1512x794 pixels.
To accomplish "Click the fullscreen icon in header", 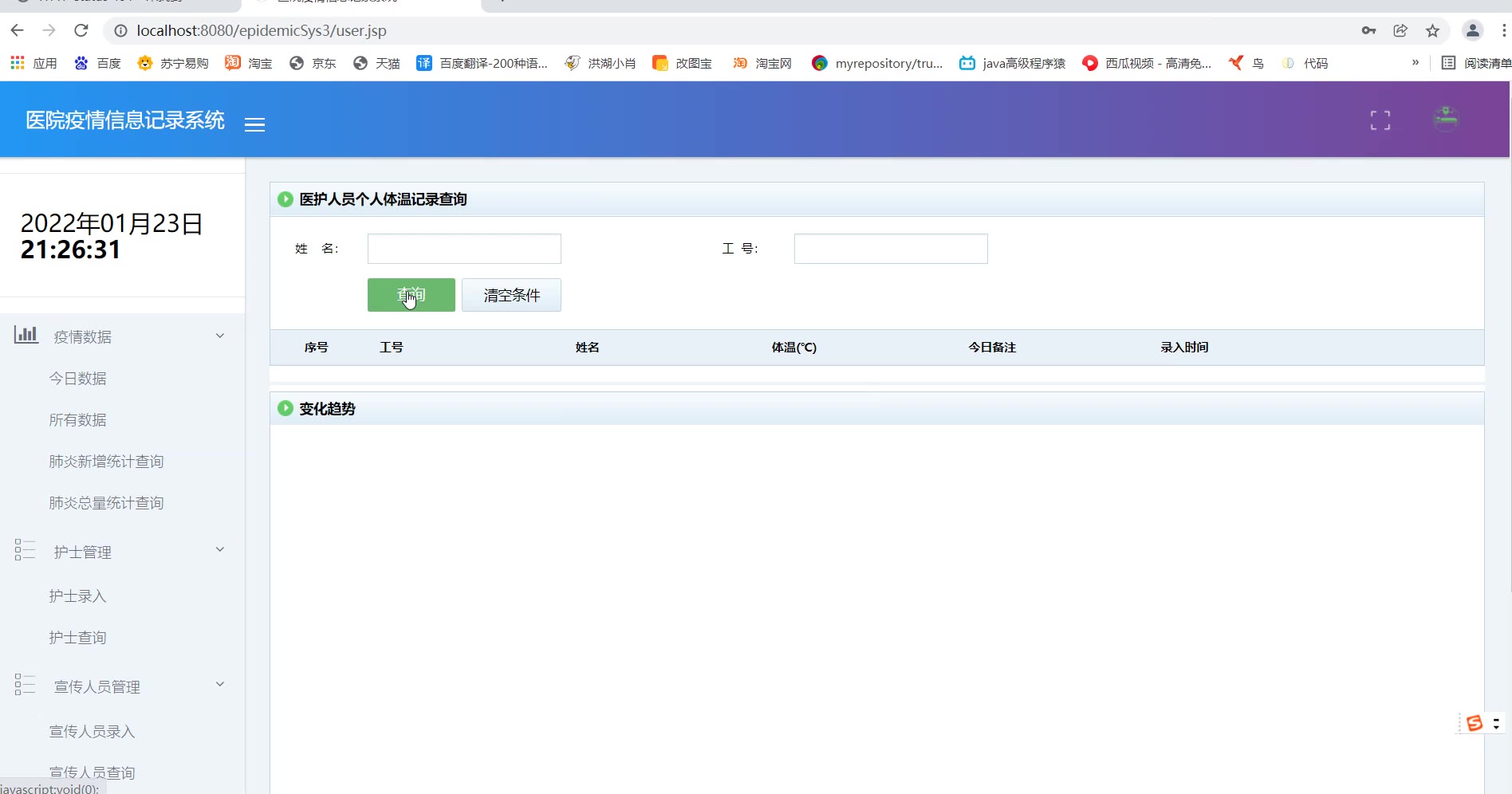I will click(x=1380, y=120).
